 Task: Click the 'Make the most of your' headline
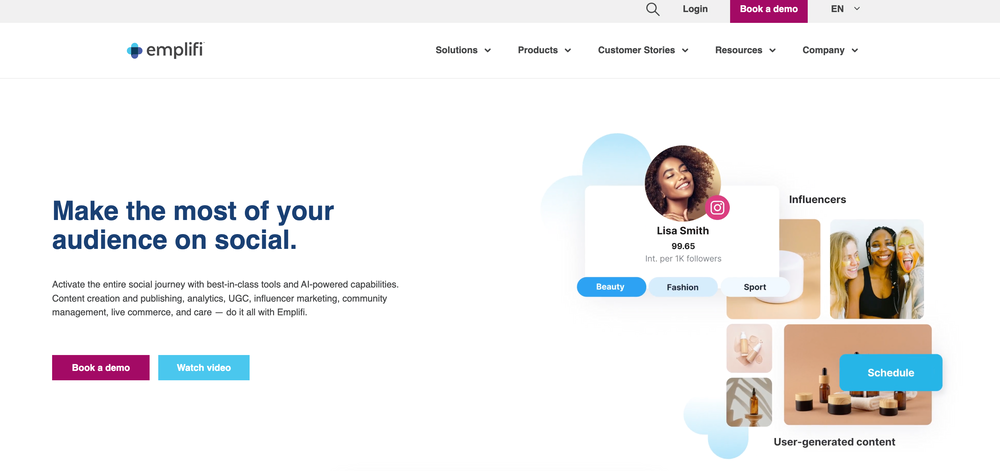point(193,210)
